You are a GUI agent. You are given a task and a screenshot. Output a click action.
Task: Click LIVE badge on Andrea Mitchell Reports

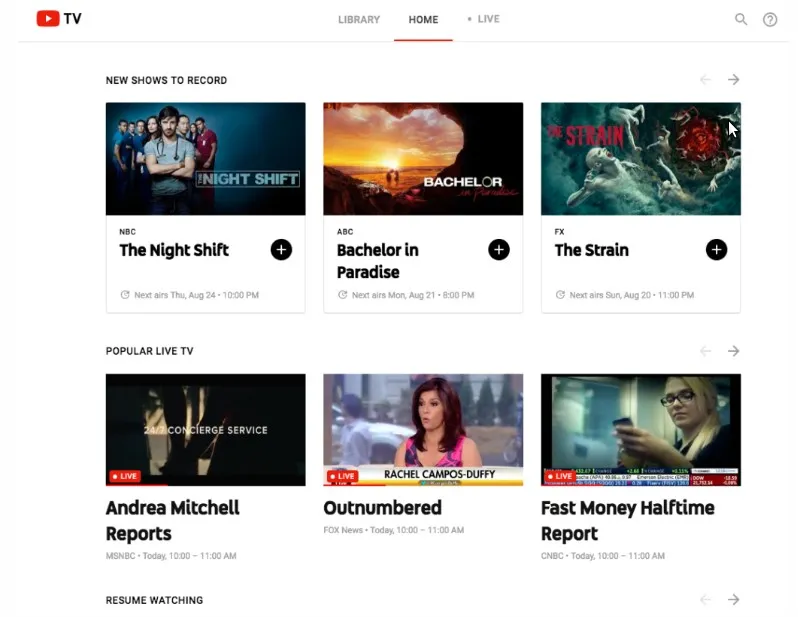point(125,476)
